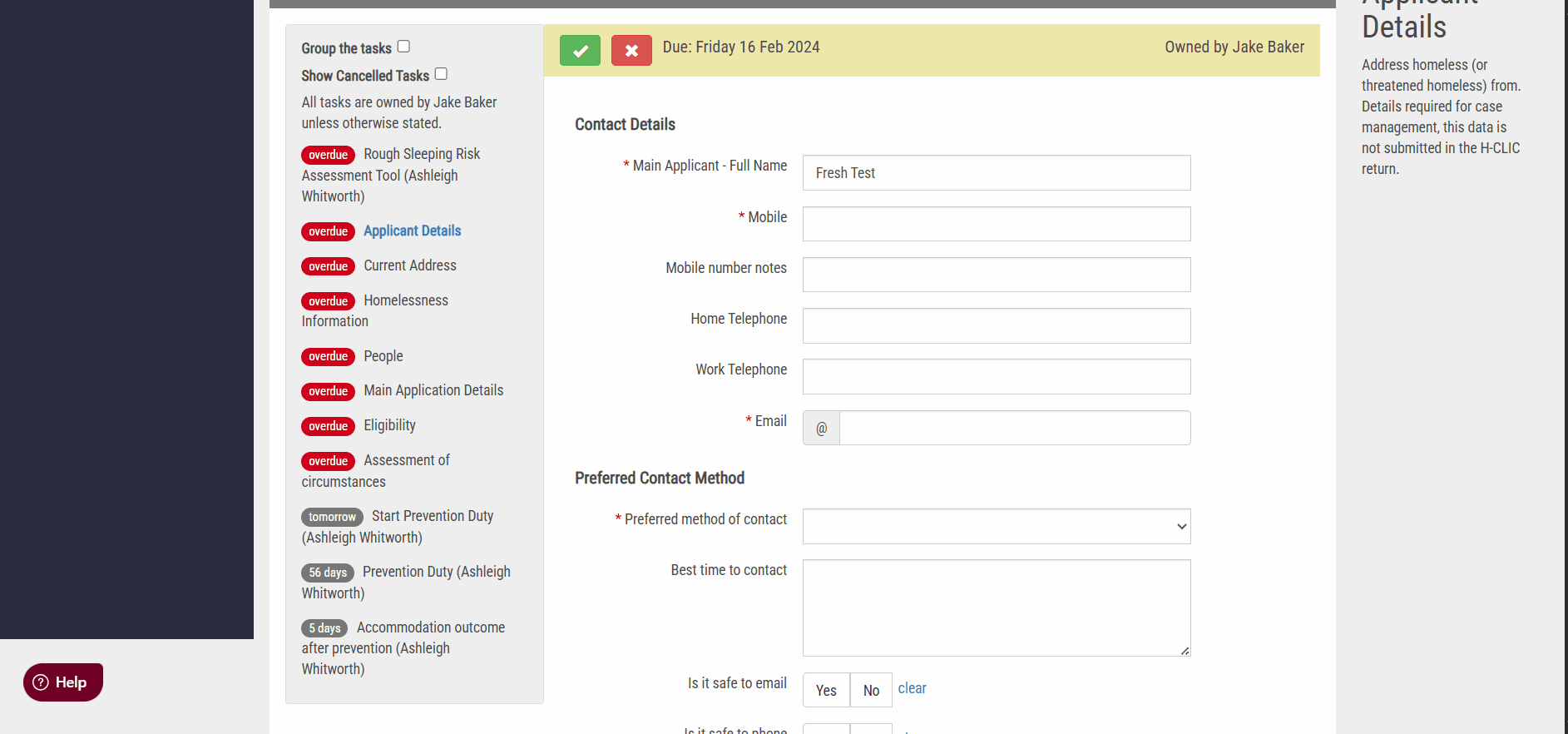Focus the Mobile input field
This screenshot has width=1568, height=734.
pos(997,224)
